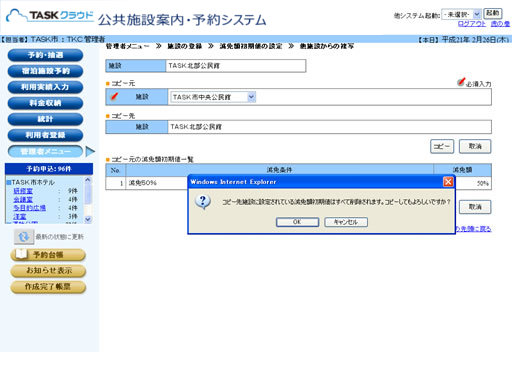Image resolution: width=512 pixels, height=384 pixels.
Task: Click the 作成完了帳票 button
Action: tap(48, 287)
